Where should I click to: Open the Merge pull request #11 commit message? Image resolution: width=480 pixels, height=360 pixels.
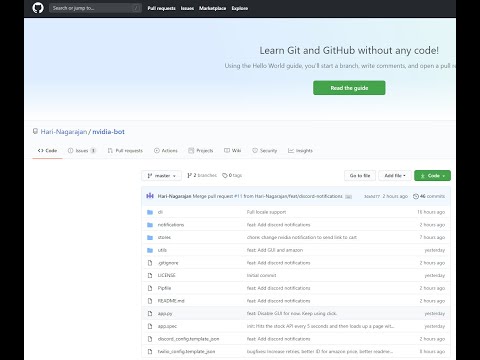coord(267,196)
